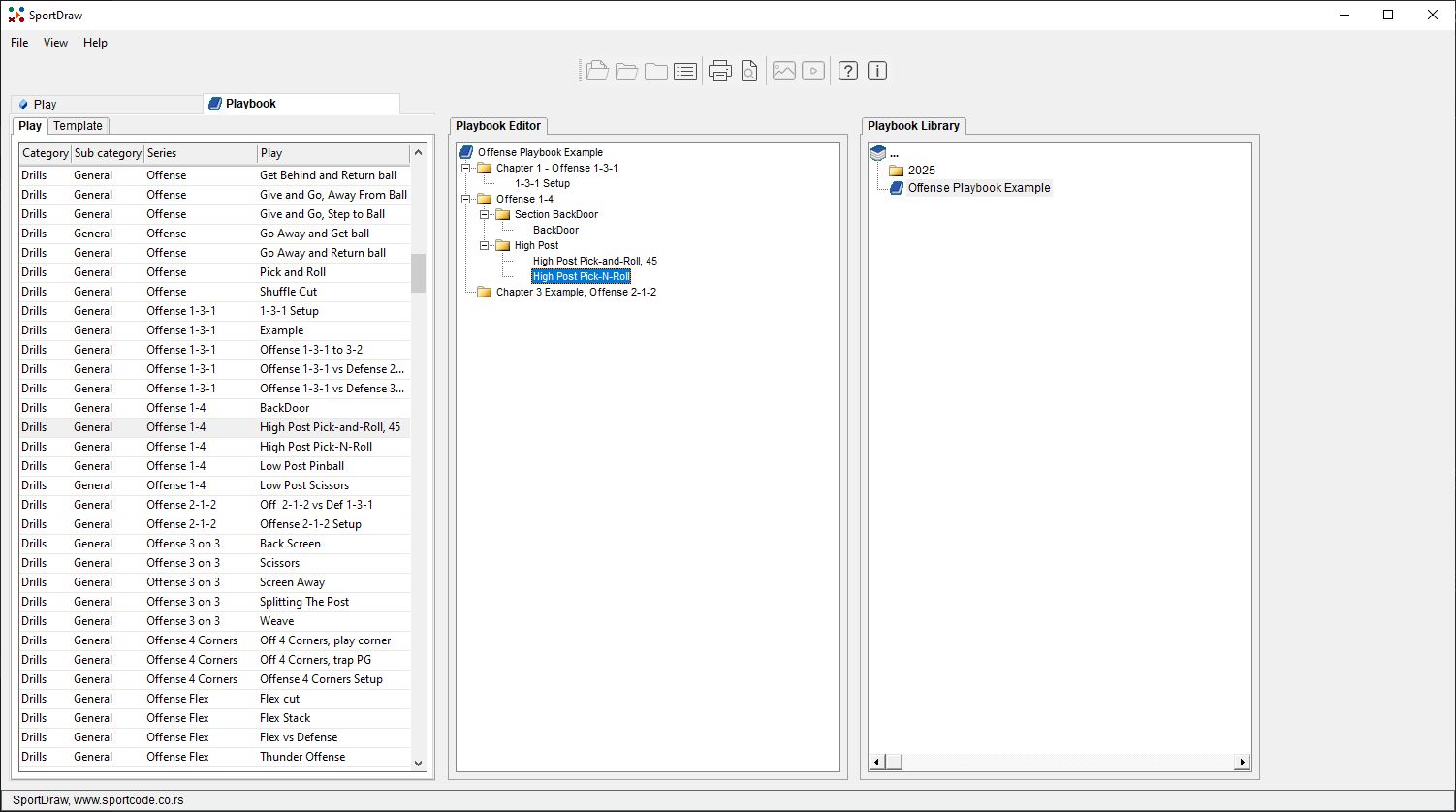1456x812 pixels.
Task: Open print preview with the magnifier-page icon
Action: click(747, 70)
